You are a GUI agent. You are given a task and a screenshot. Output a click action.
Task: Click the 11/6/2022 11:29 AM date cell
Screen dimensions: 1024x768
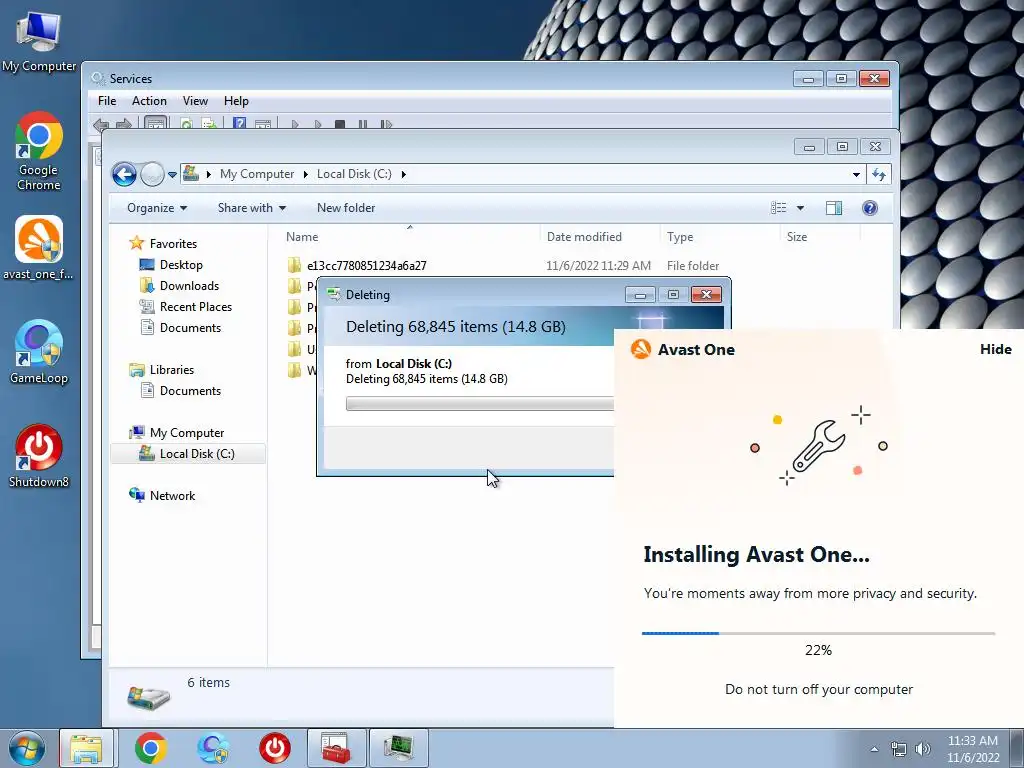598,266
